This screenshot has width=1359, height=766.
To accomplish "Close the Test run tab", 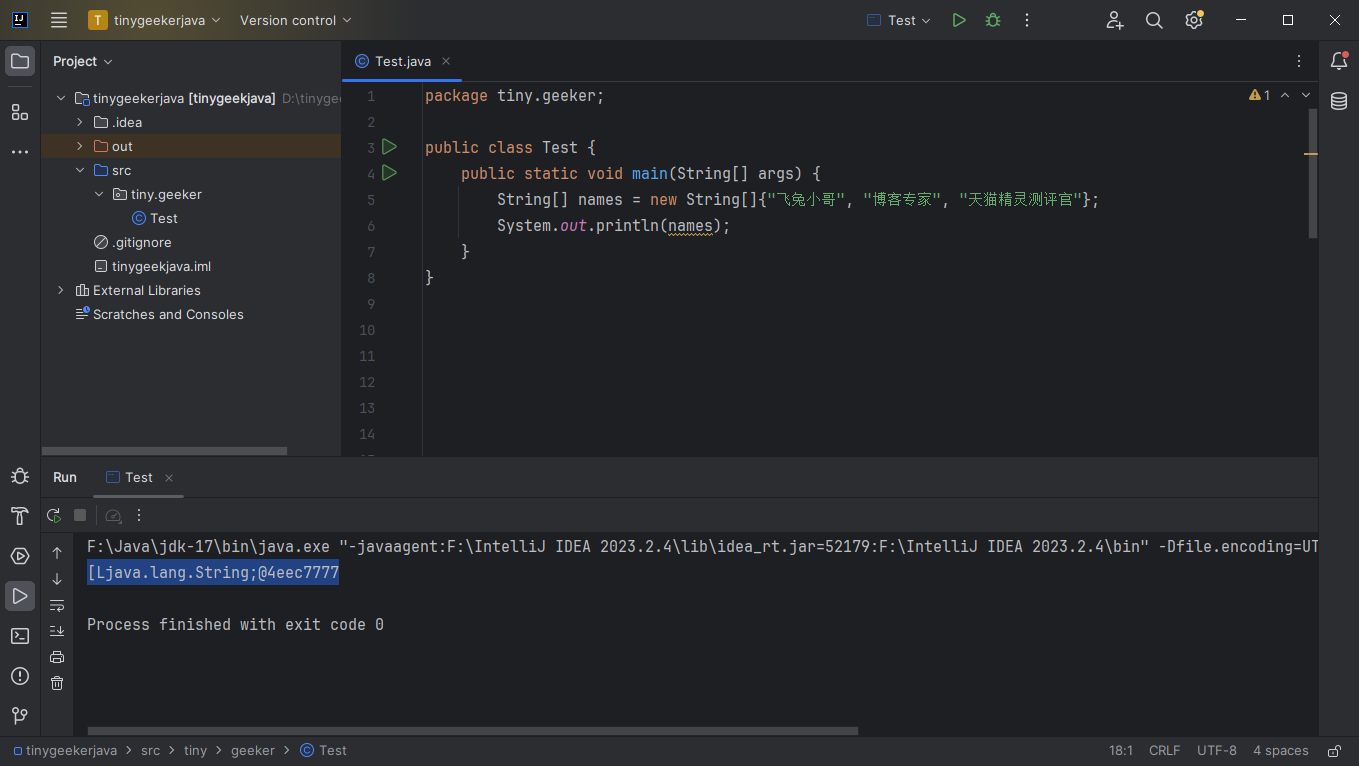I will 169,478.
